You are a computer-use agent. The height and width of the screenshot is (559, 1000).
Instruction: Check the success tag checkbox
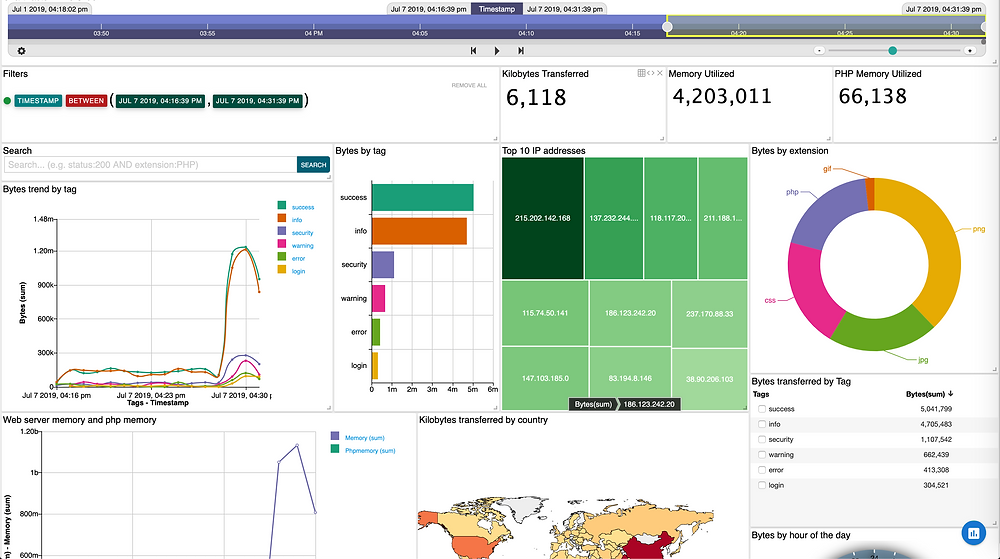point(761,409)
